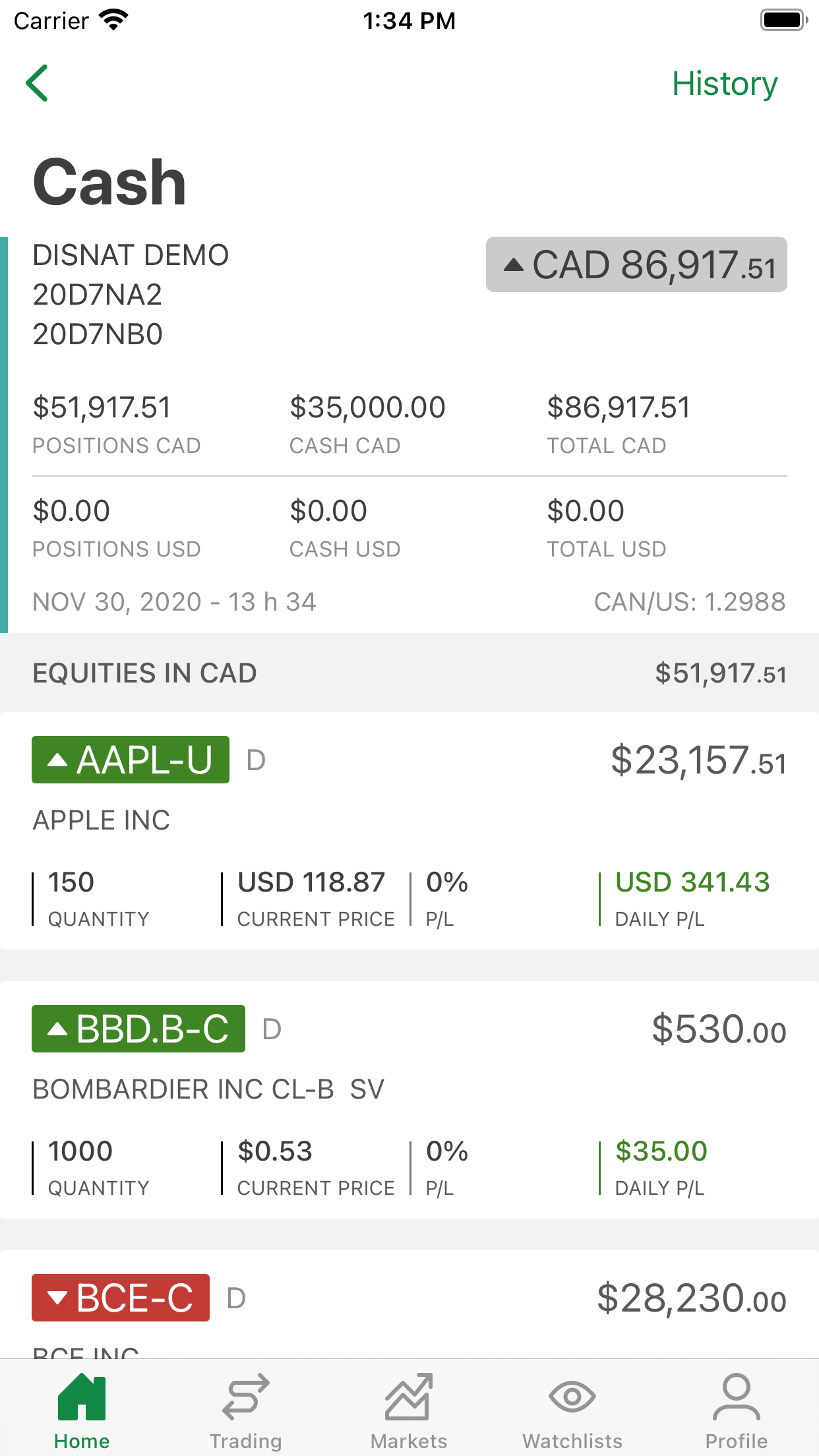This screenshot has height=1456, width=819.
Task: Tap the green back chevron
Action: point(37,83)
